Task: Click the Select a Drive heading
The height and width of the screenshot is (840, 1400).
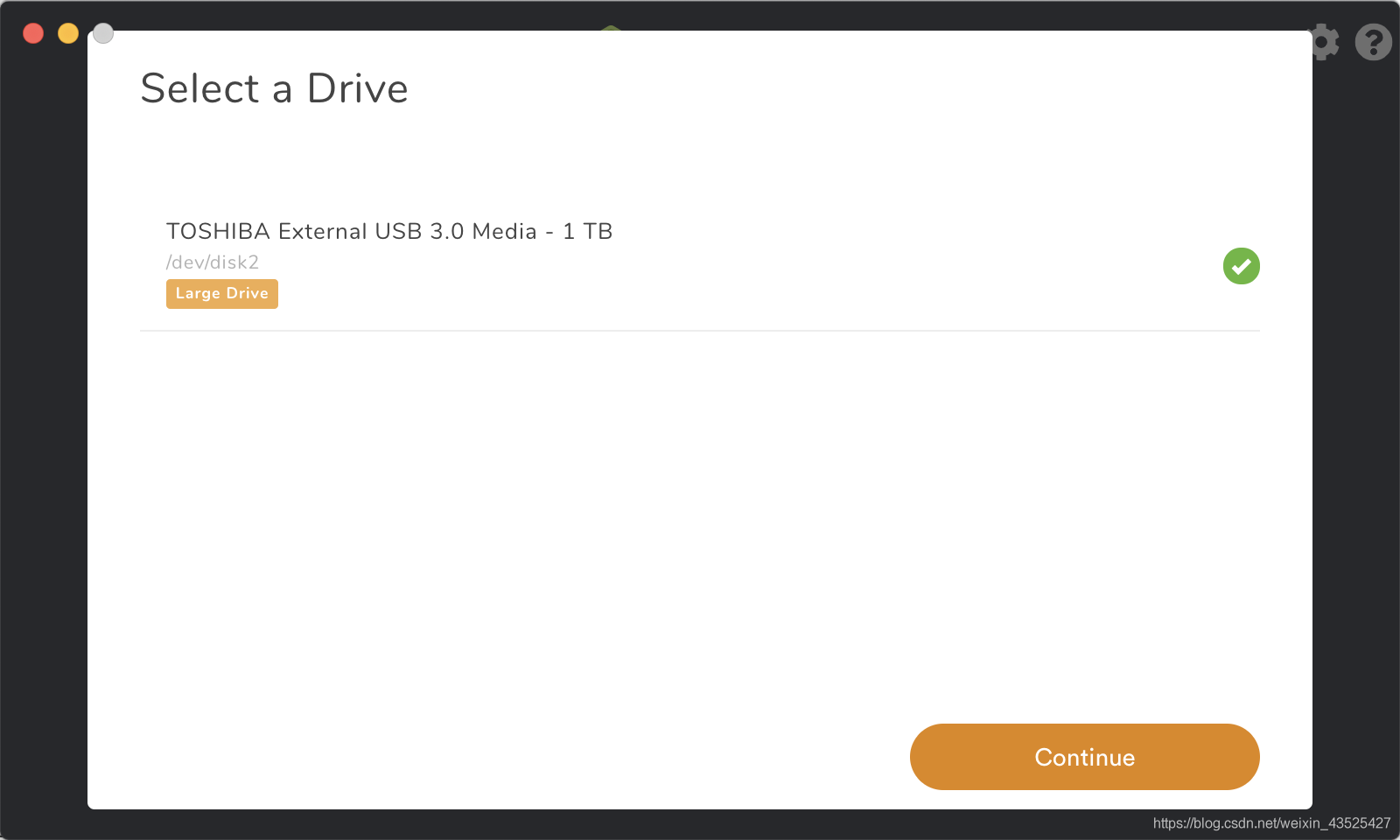Action: (275, 88)
